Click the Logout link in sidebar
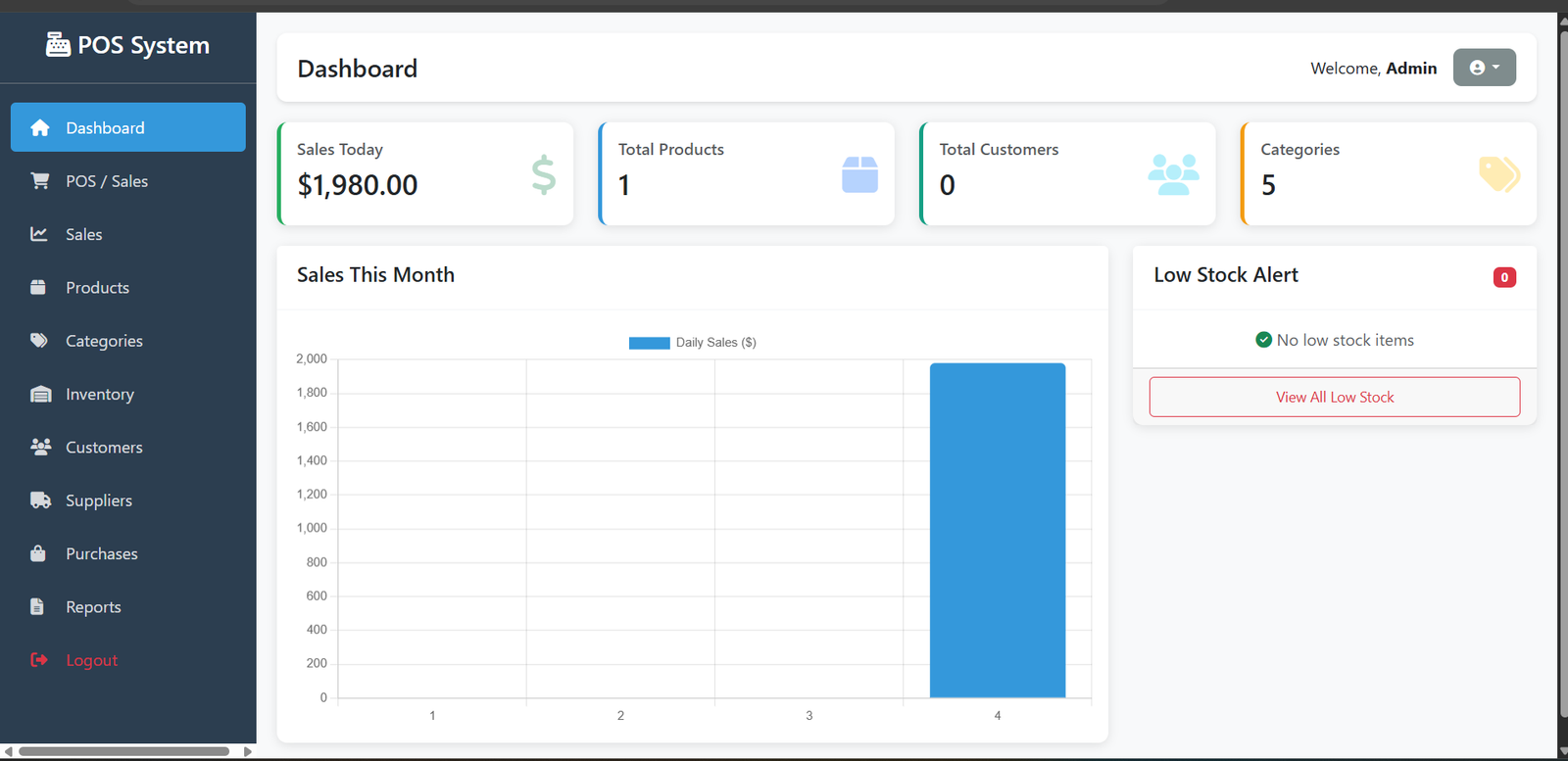The image size is (1568, 761). click(91, 661)
